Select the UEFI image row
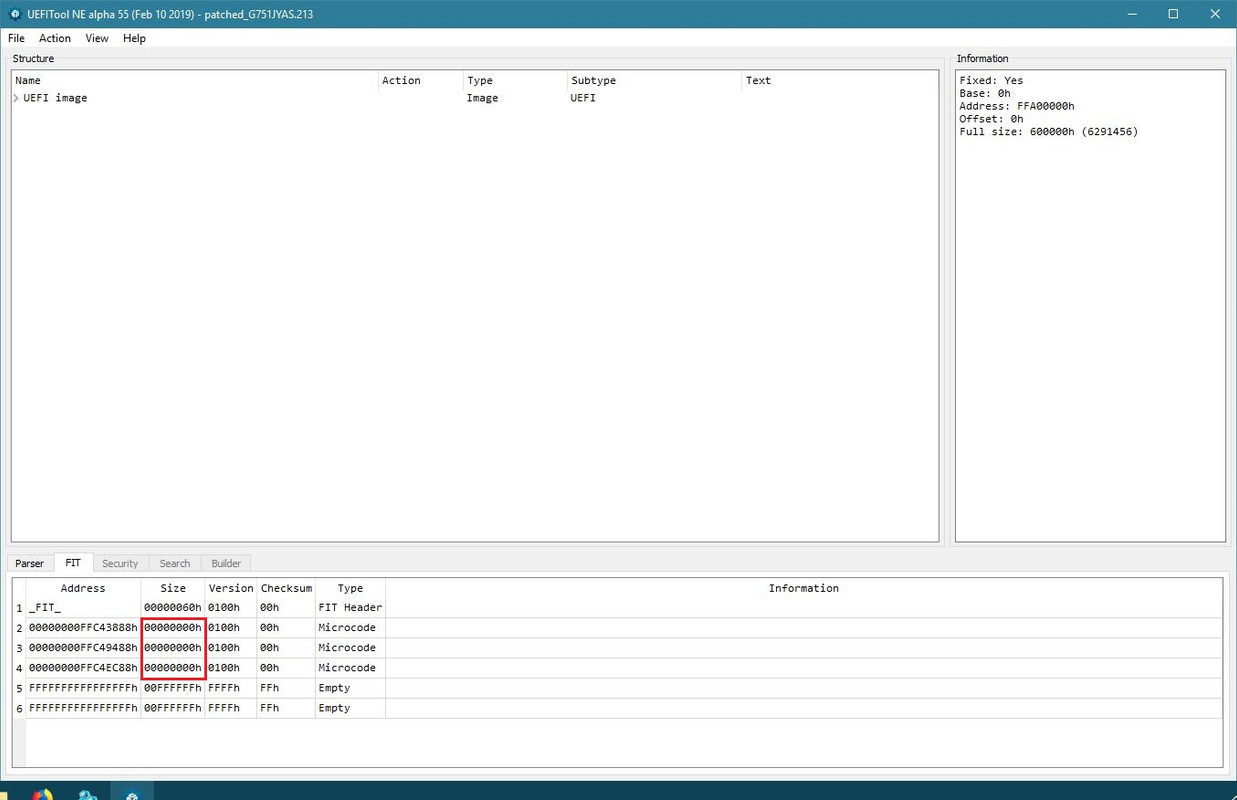Image resolution: width=1237 pixels, height=800 pixels. click(x=475, y=98)
